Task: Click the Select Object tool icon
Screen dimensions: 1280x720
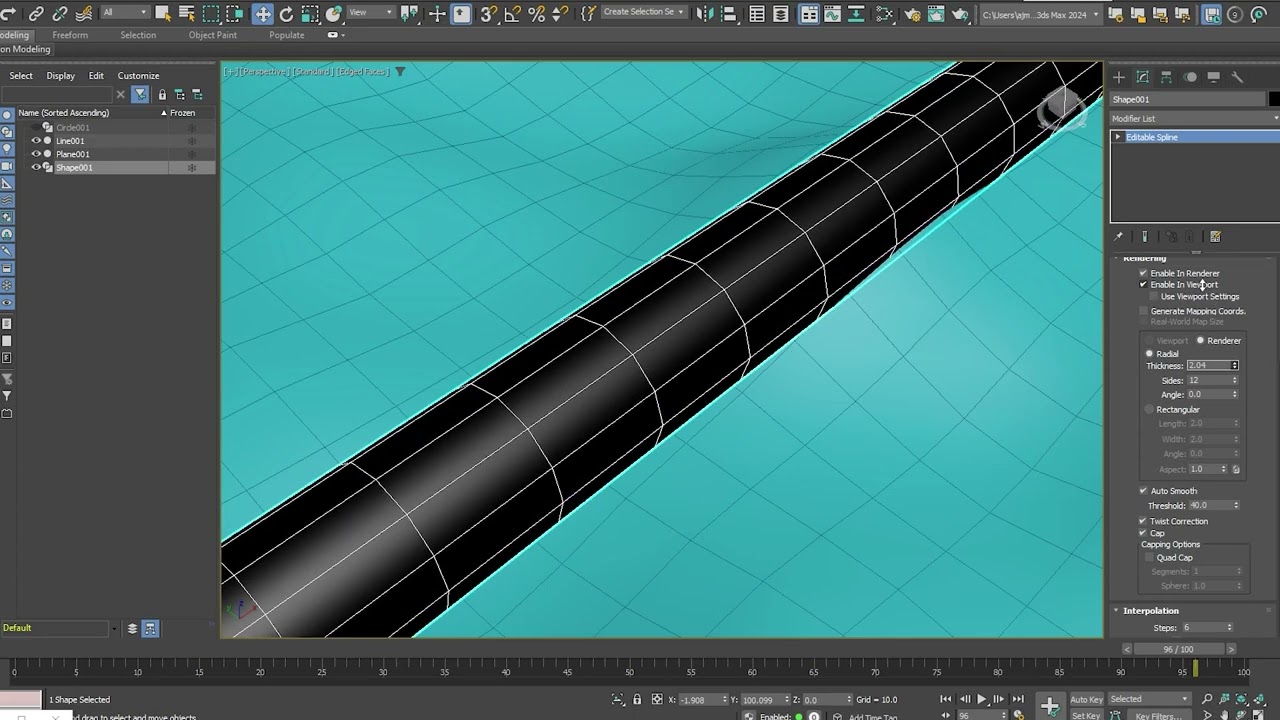Action: (x=163, y=14)
